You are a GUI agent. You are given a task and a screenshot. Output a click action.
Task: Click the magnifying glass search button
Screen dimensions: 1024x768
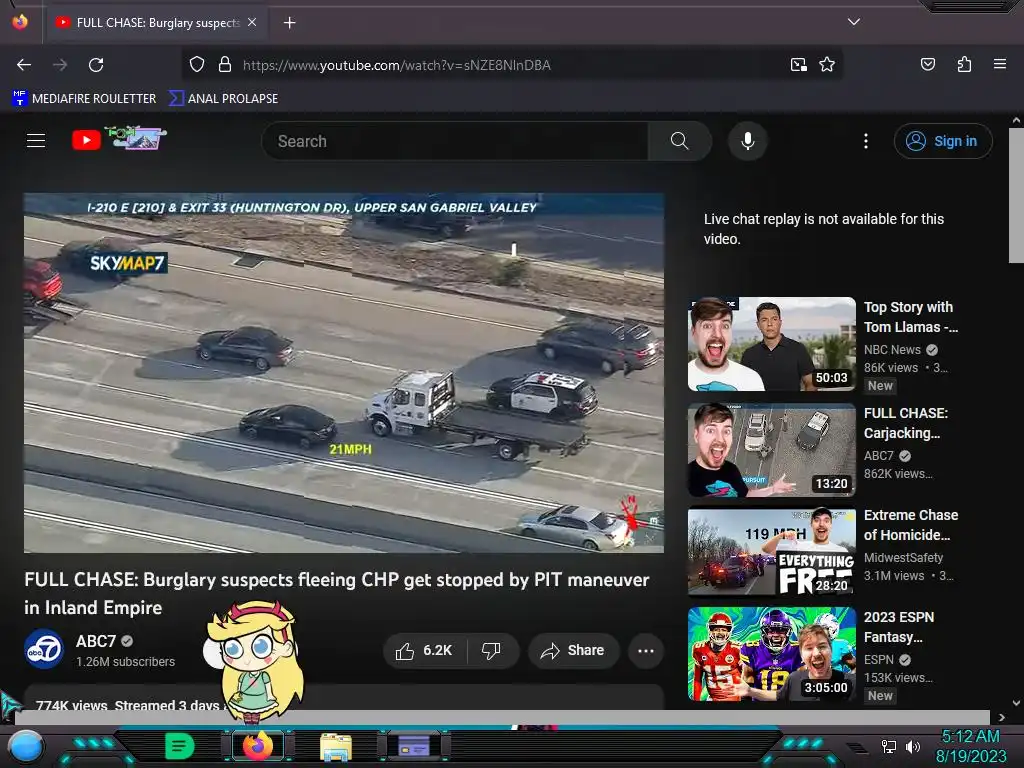679,141
